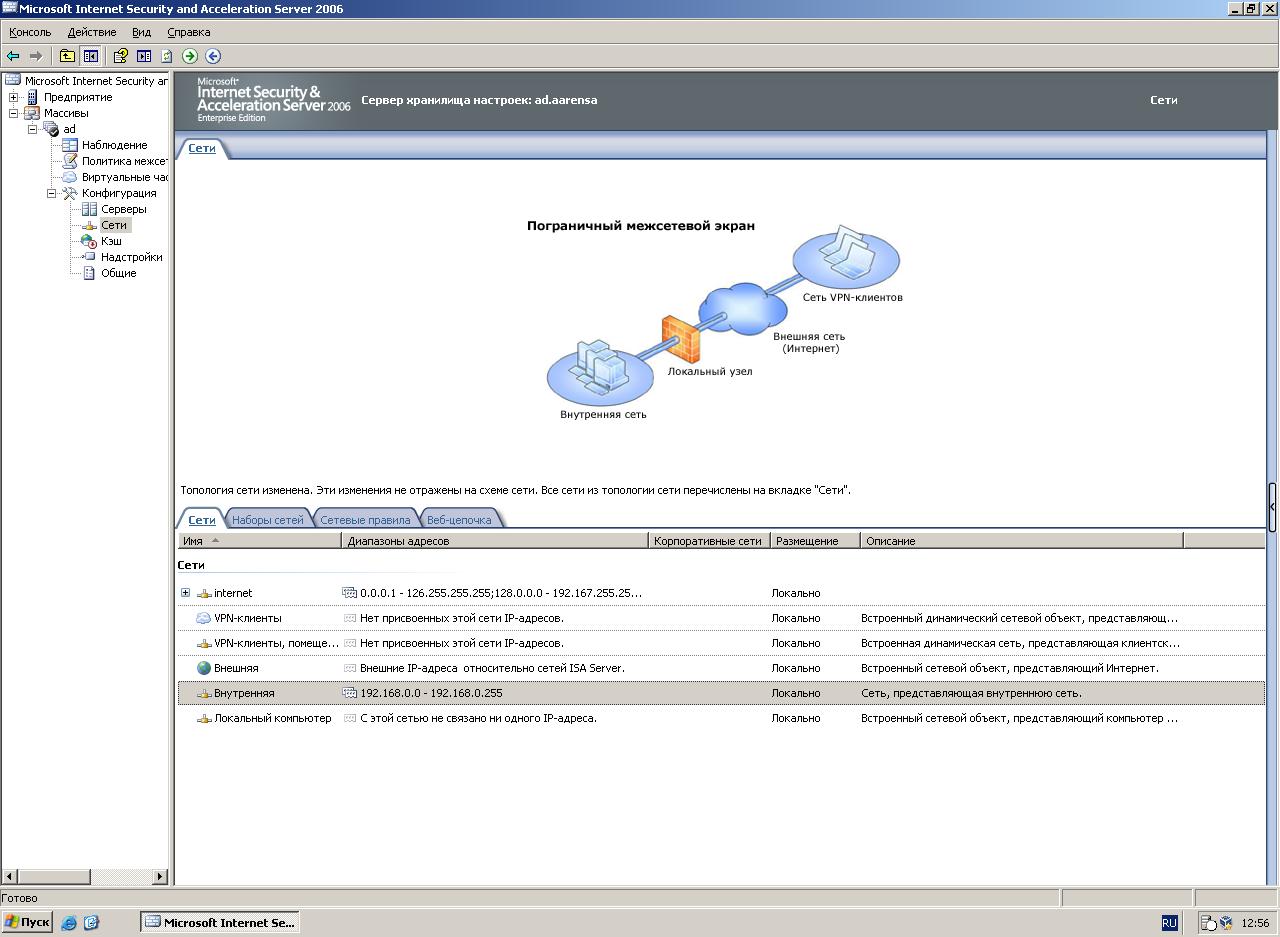Click the green right arrow toolbar icon
This screenshot has width=1280, height=937.
point(190,56)
